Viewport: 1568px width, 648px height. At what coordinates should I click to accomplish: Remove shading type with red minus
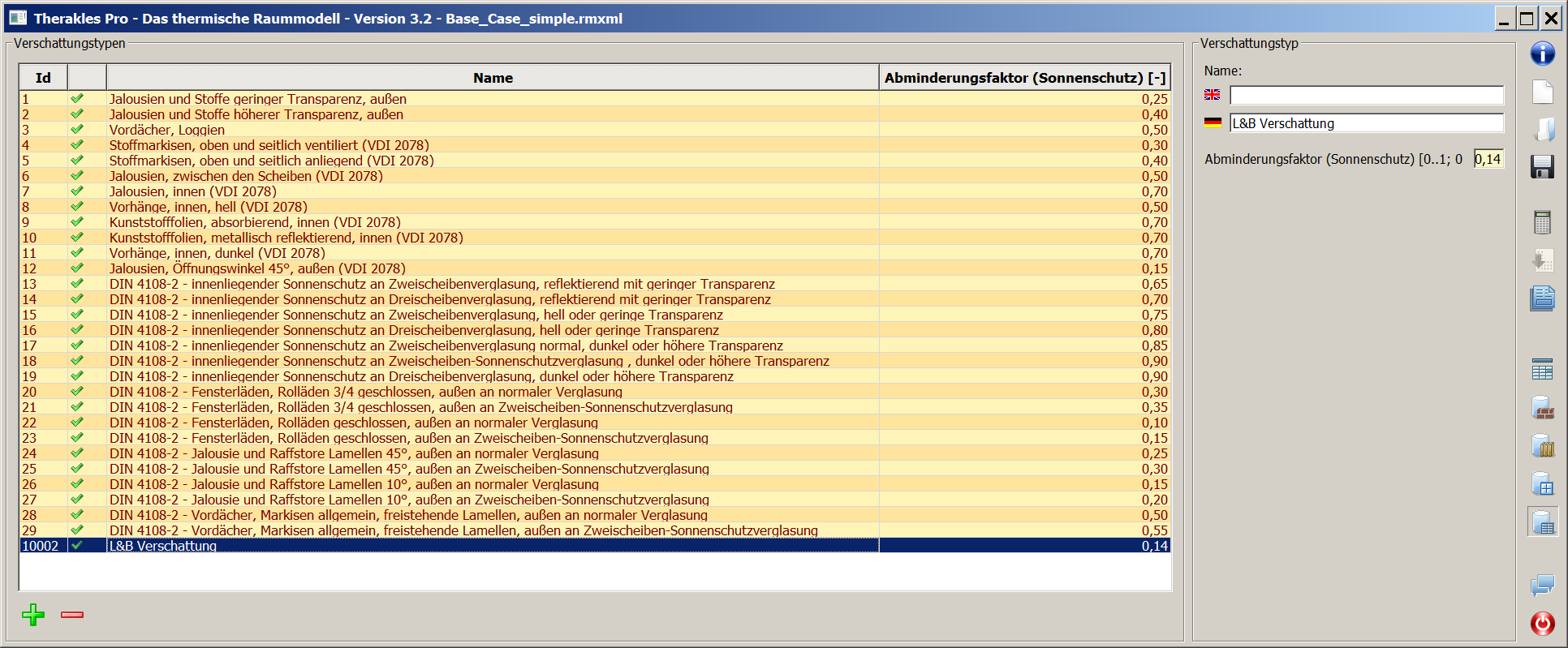click(72, 615)
